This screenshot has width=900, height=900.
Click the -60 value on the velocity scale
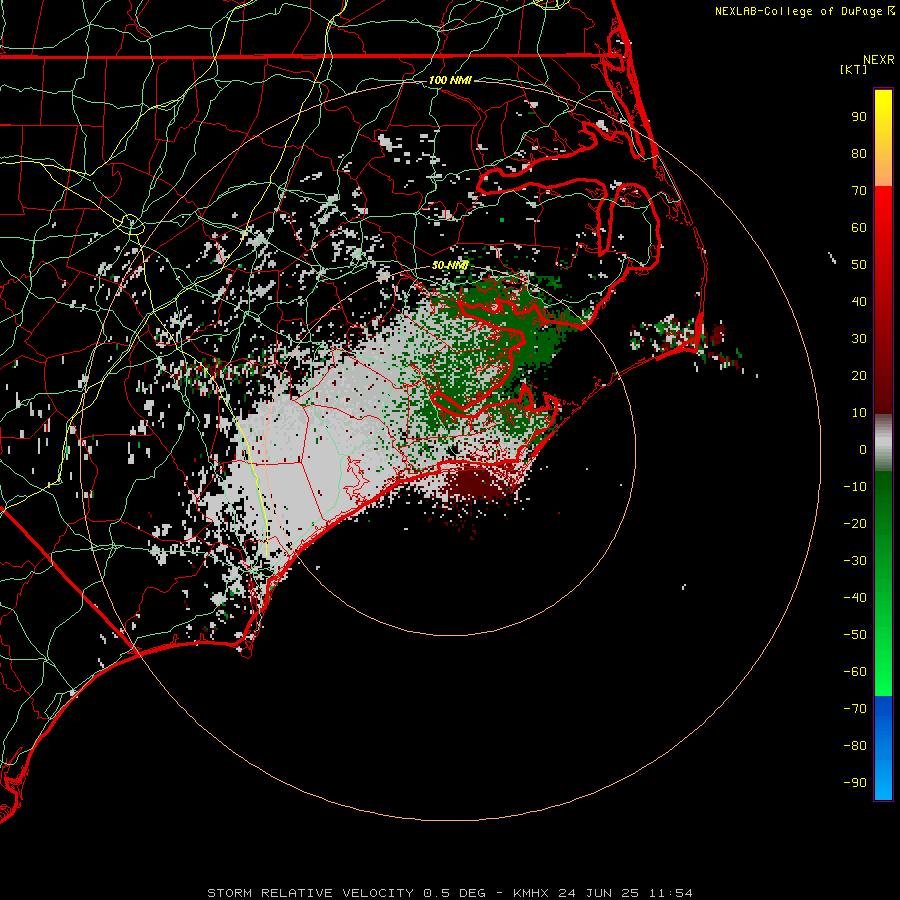click(855, 672)
